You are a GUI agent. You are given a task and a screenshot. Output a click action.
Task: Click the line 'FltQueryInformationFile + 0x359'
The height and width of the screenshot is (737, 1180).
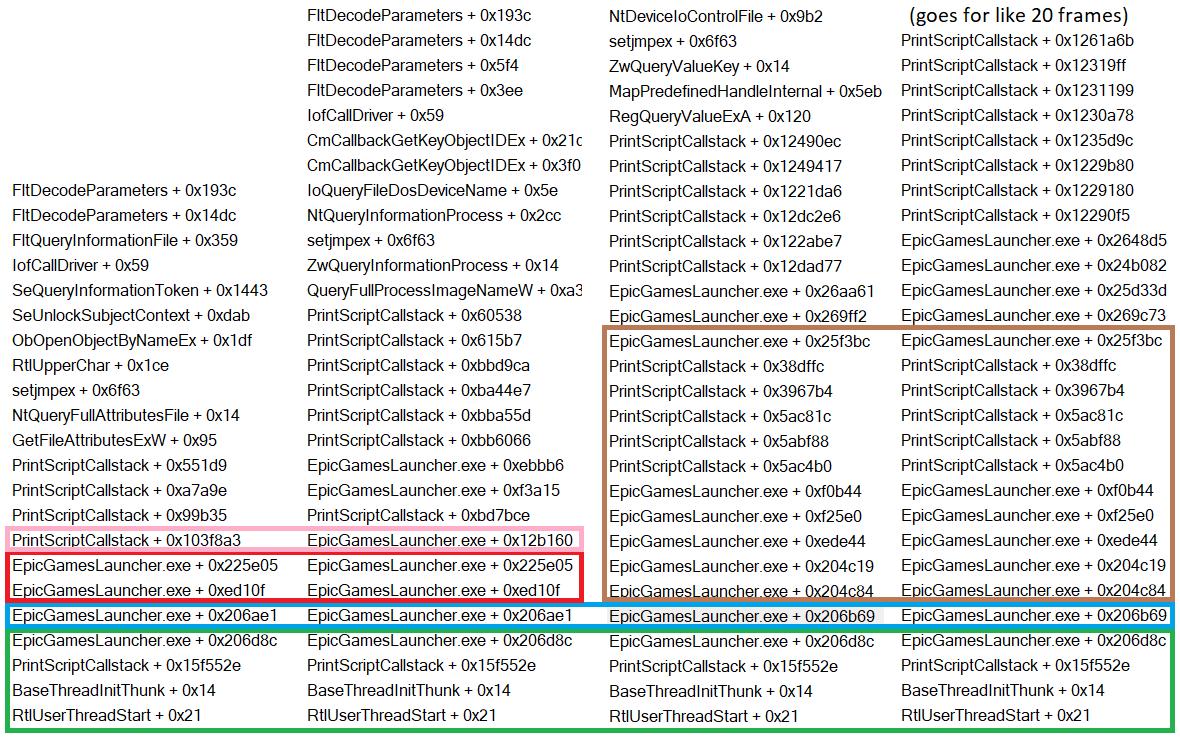tap(125, 241)
